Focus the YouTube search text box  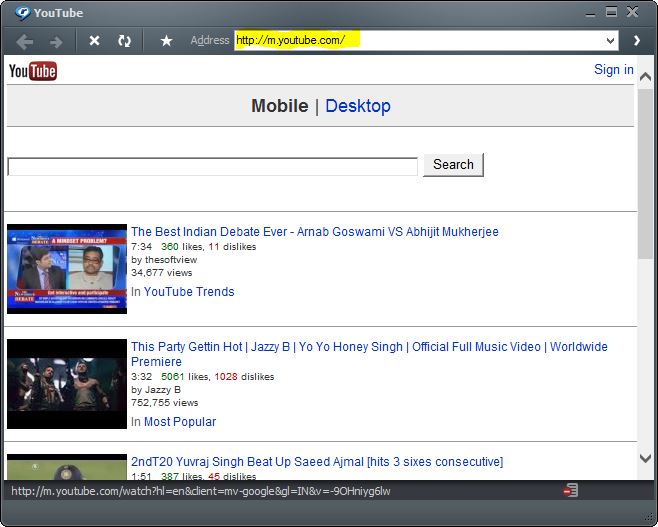coord(213,167)
